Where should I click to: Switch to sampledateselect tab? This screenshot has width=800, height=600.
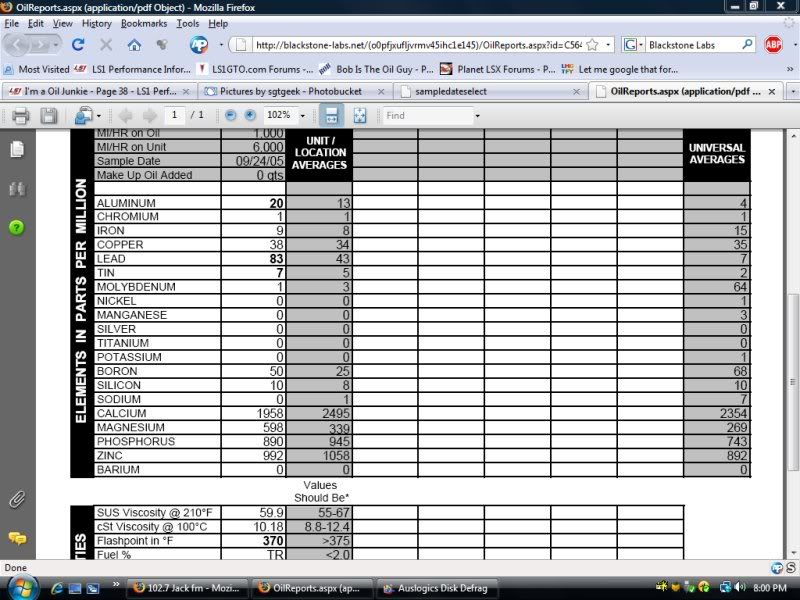click(x=490, y=91)
